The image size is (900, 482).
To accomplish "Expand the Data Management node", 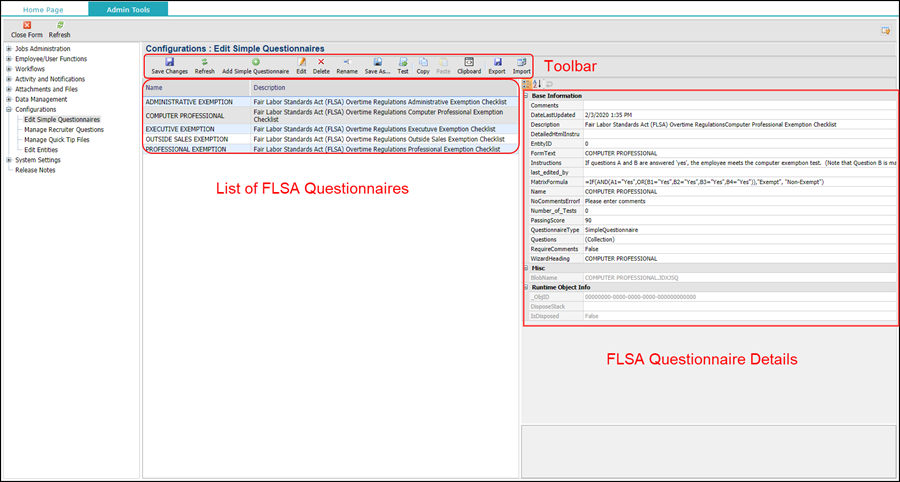I will pyautogui.click(x=9, y=99).
